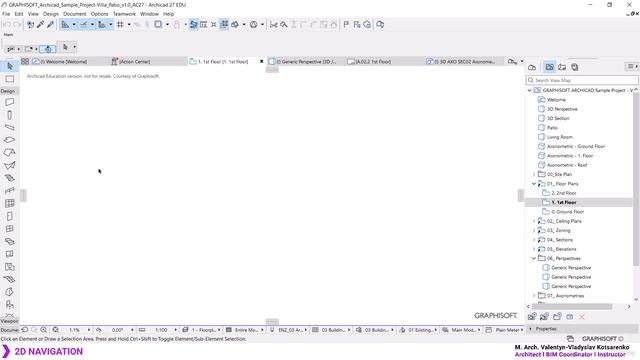Select the Door tool in the toolbox
The image size is (640, 360).
[10, 216]
